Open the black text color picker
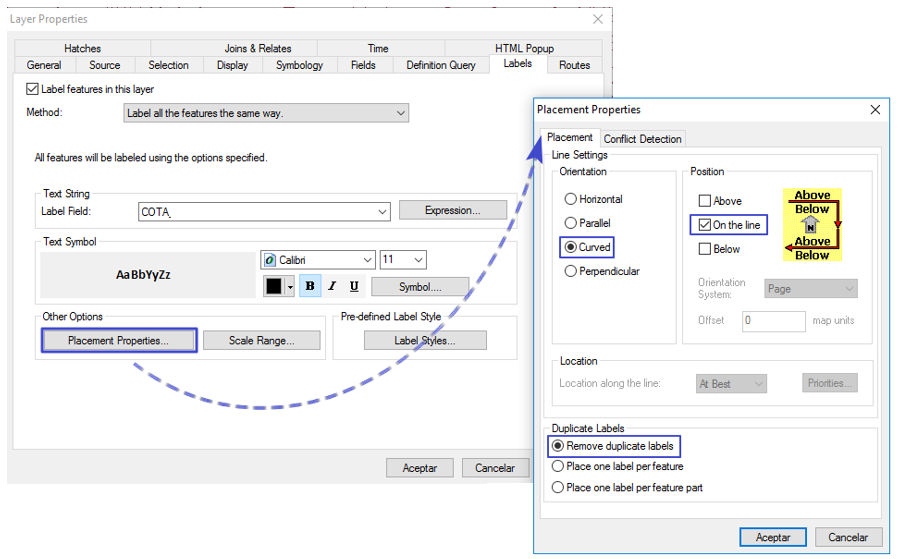 (280, 286)
